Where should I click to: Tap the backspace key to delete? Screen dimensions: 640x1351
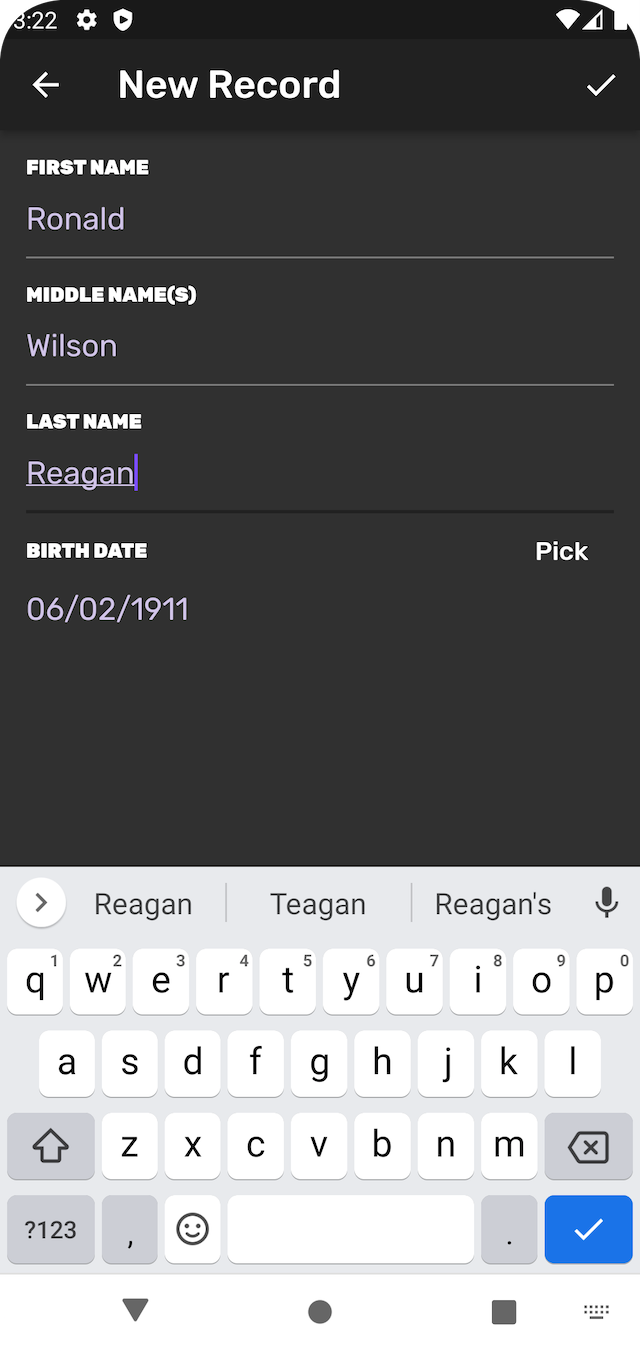coord(588,1146)
